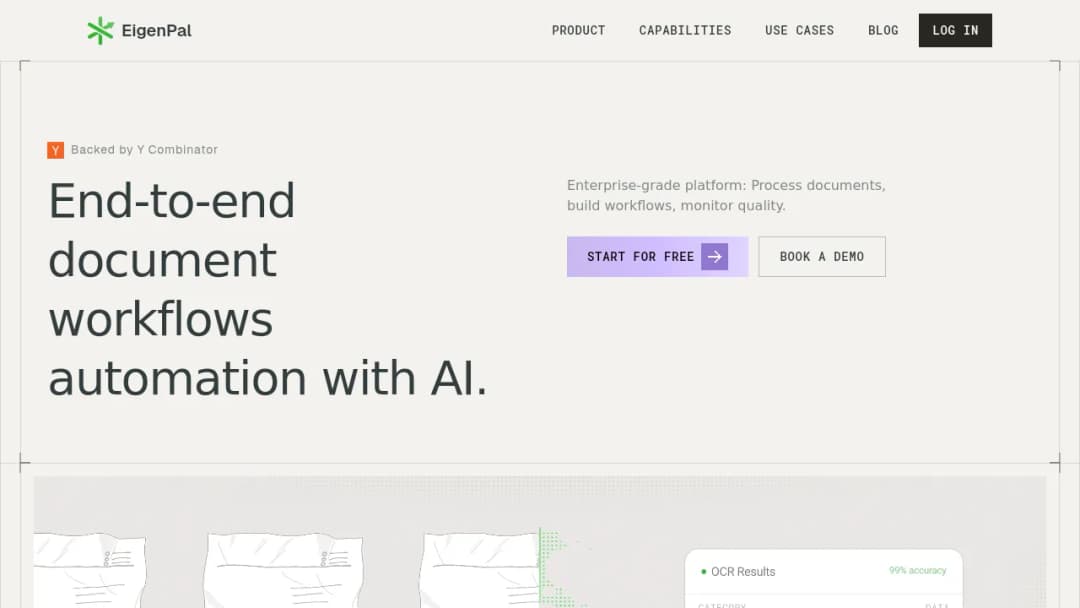Image resolution: width=1080 pixels, height=608 pixels.
Task: Click the EigenPal brand name
Action: click(x=156, y=30)
